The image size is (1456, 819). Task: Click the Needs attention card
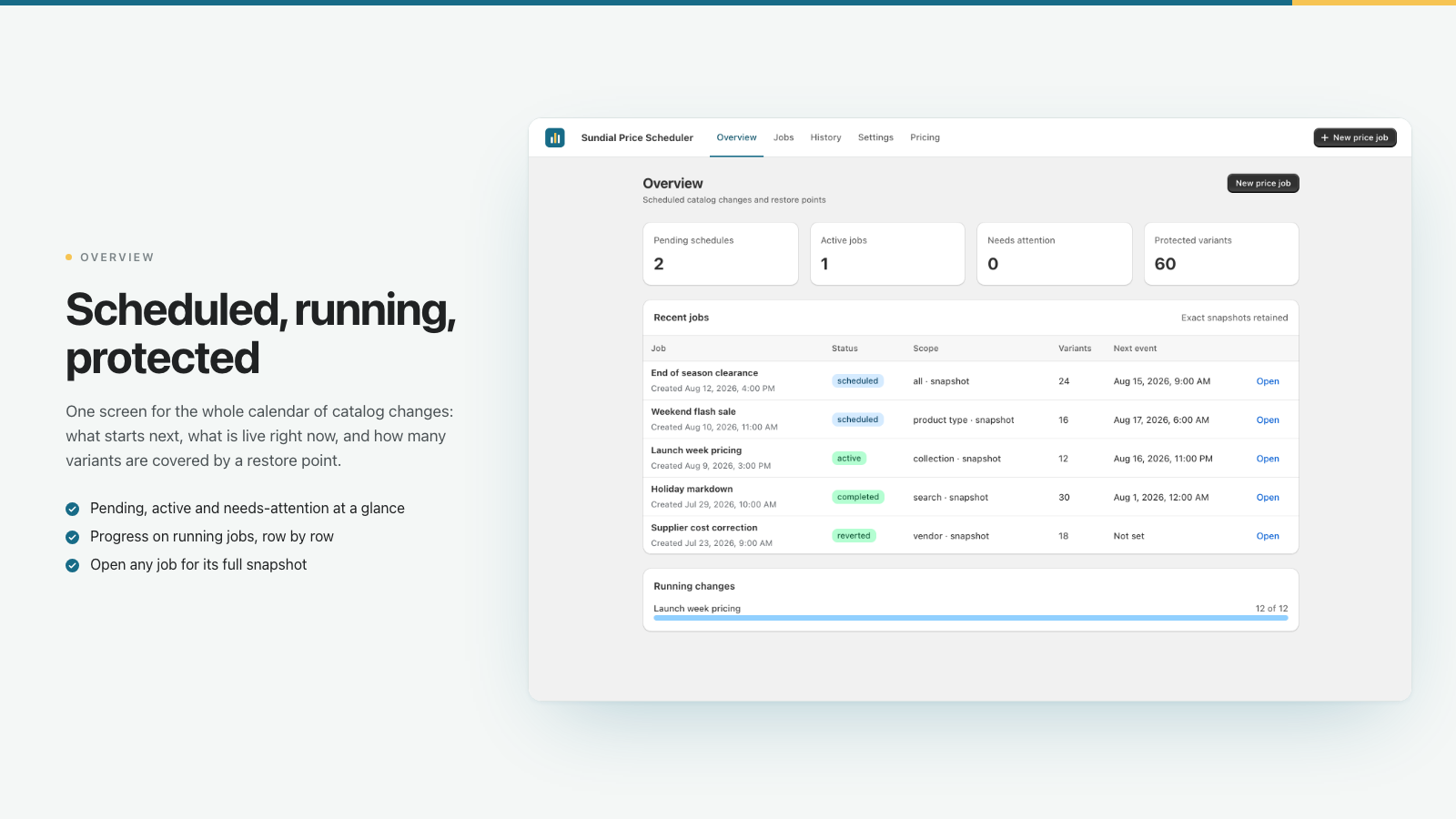tap(1055, 254)
